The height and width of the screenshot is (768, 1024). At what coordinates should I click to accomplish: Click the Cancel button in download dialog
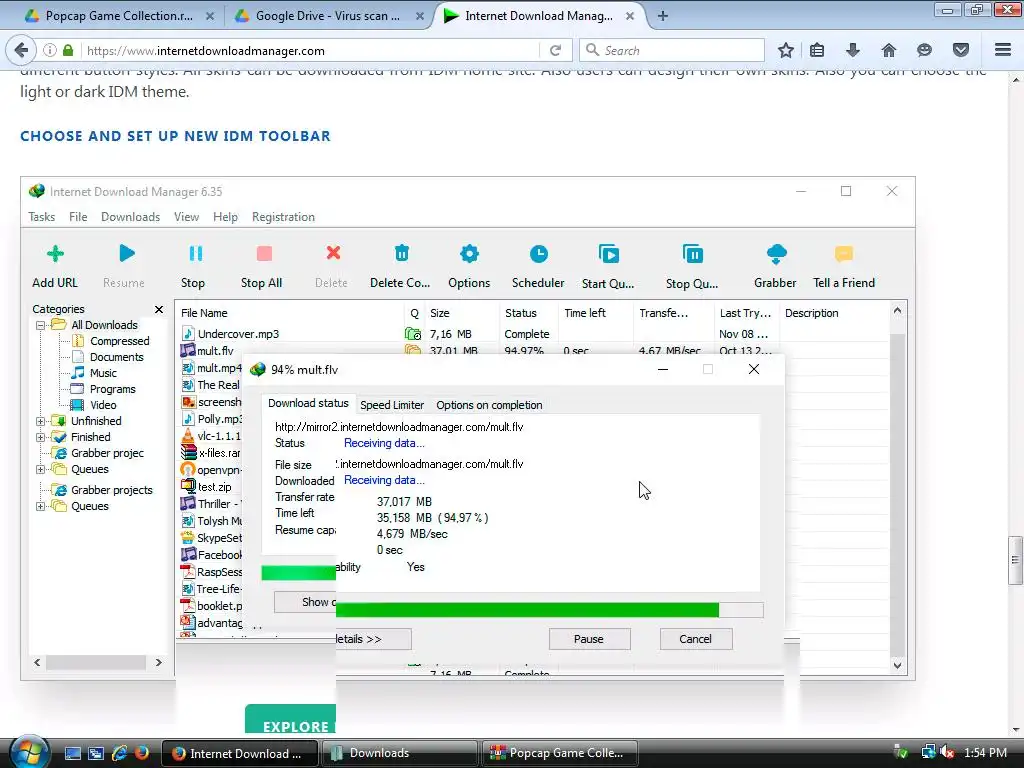(x=696, y=639)
